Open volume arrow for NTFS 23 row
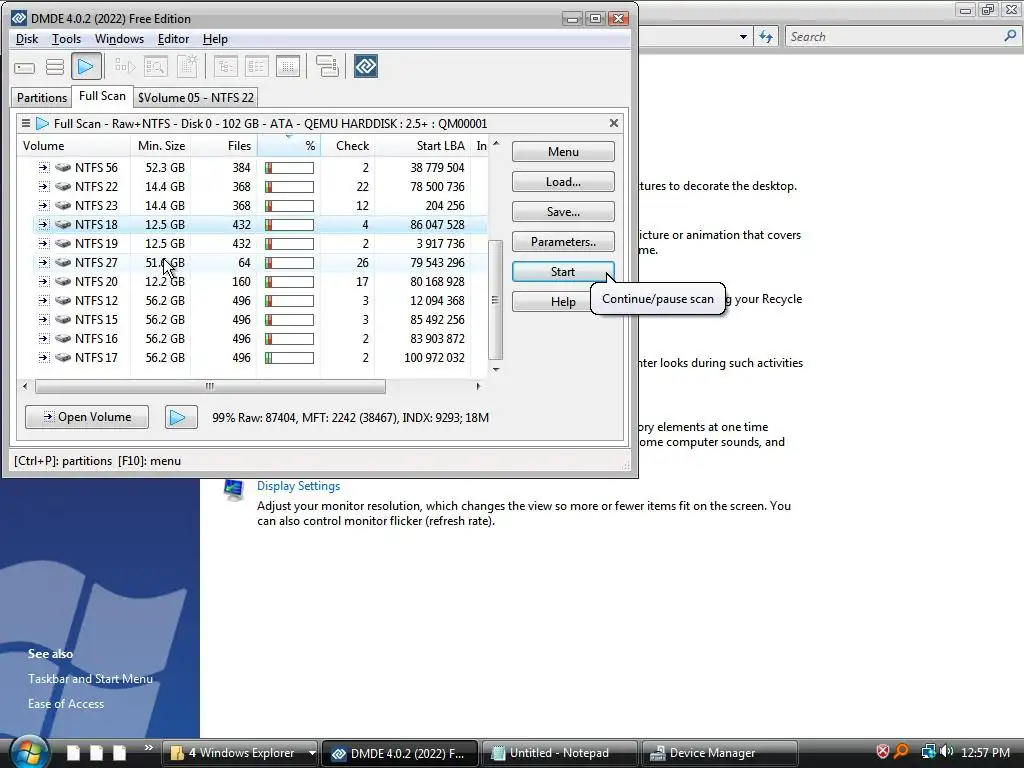Image resolution: width=1024 pixels, height=768 pixels. (43, 206)
